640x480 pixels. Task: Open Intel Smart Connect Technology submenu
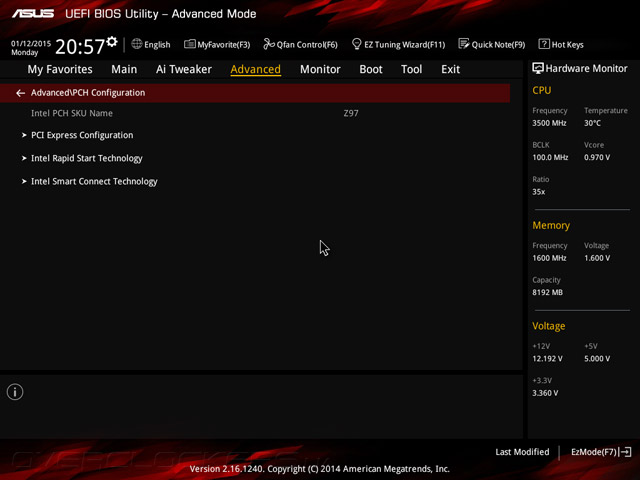click(94, 182)
